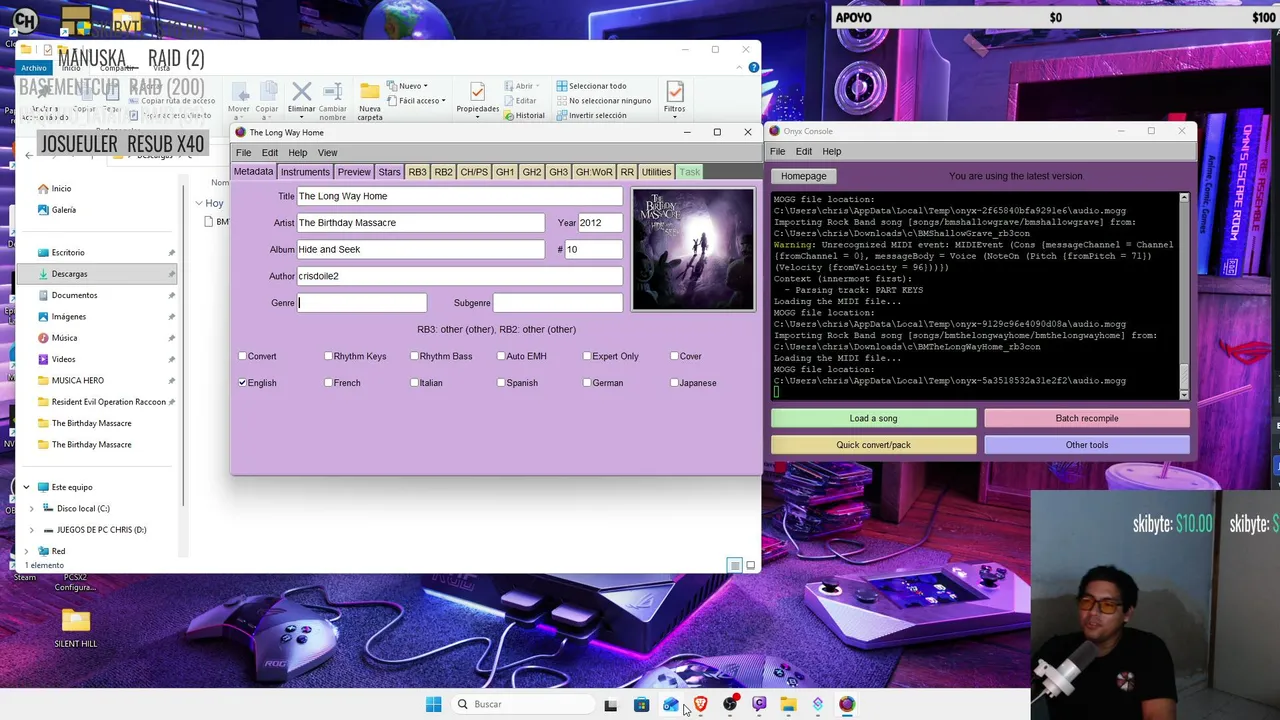The image size is (1280, 720).
Task: Open the Fácil acceso dropdown
Action: pyautogui.click(x=422, y=101)
